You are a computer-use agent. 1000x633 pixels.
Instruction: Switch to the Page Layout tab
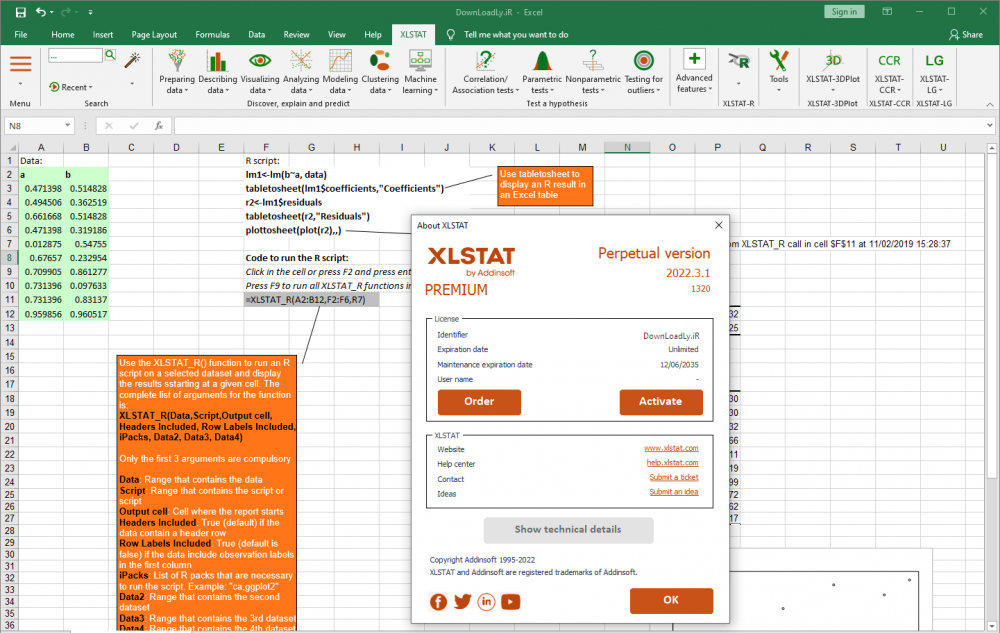coord(154,34)
